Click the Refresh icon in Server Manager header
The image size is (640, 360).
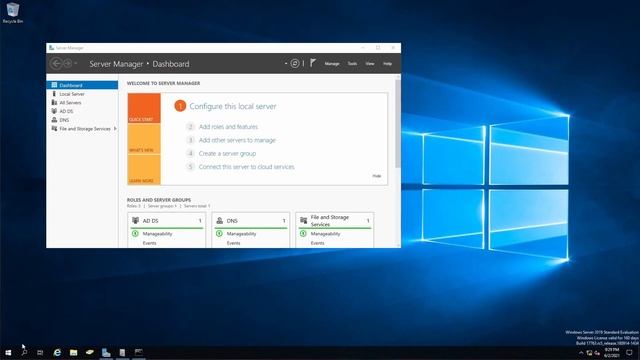[295, 63]
